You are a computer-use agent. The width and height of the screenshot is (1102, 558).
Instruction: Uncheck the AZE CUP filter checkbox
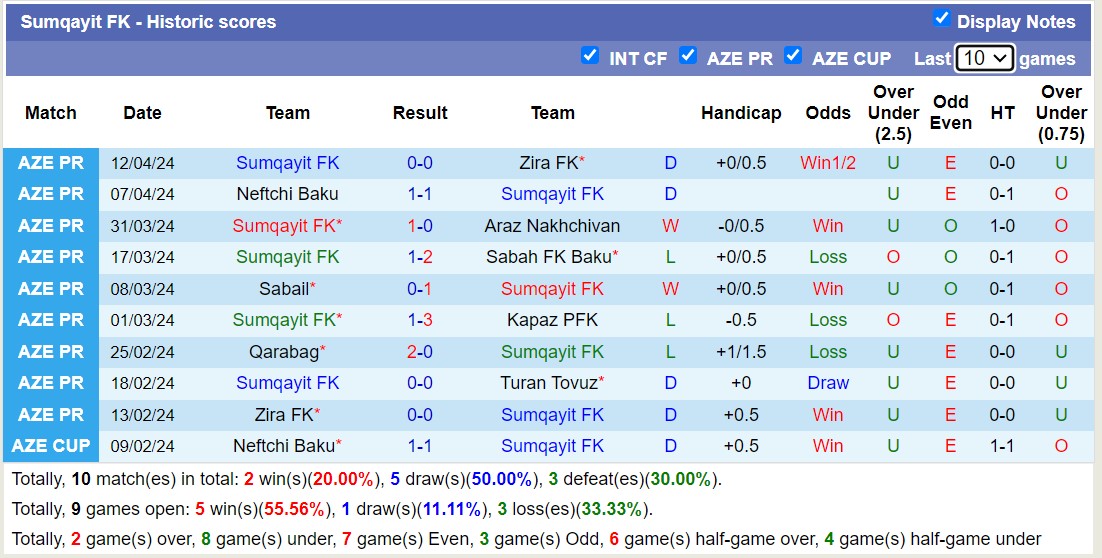793,55
